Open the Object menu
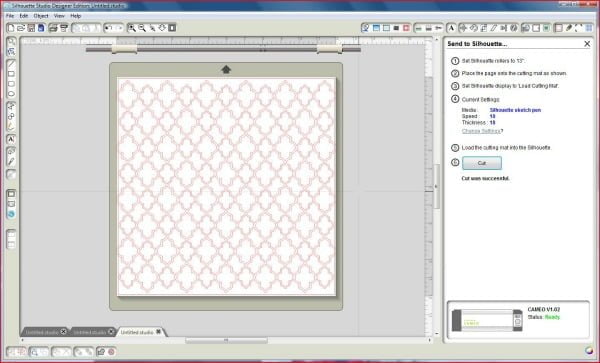Screen dimensions: 600x363 pyautogui.click(x=41, y=16)
